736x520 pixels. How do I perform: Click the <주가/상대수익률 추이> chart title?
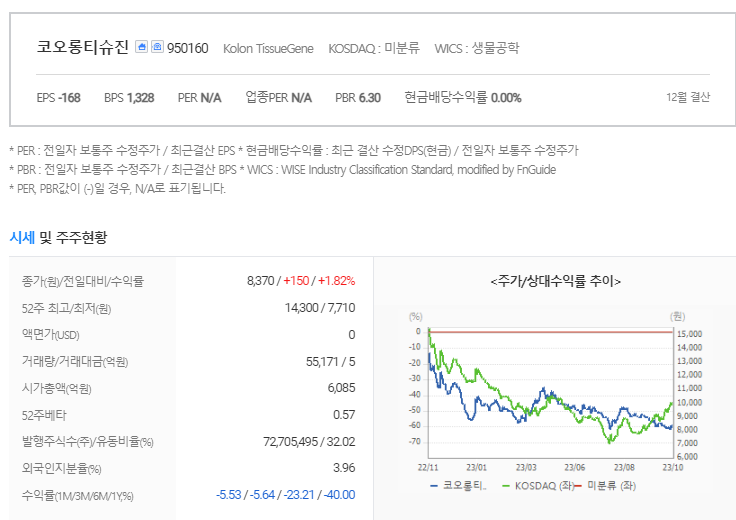tap(555, 281)
